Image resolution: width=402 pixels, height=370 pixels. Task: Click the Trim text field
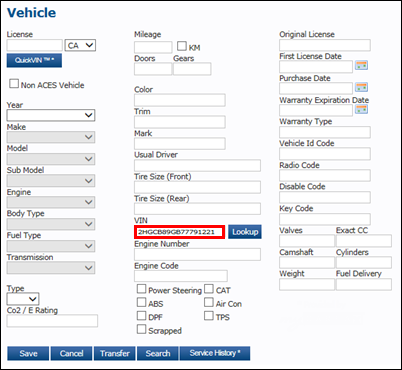pyautogui.click(x=180, y=122)
